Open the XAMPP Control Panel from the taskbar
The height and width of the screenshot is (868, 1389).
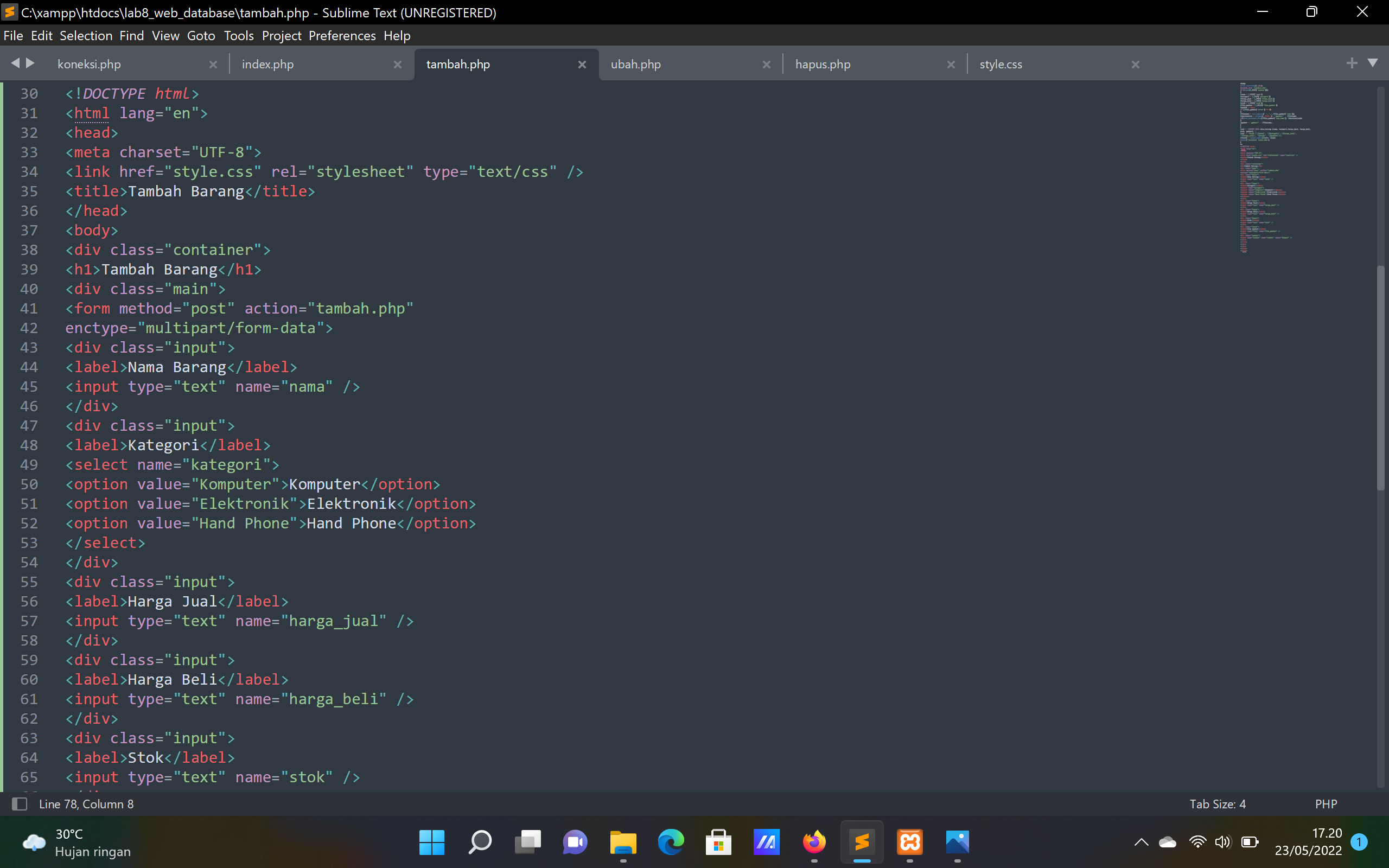click(x=909, y=843)
